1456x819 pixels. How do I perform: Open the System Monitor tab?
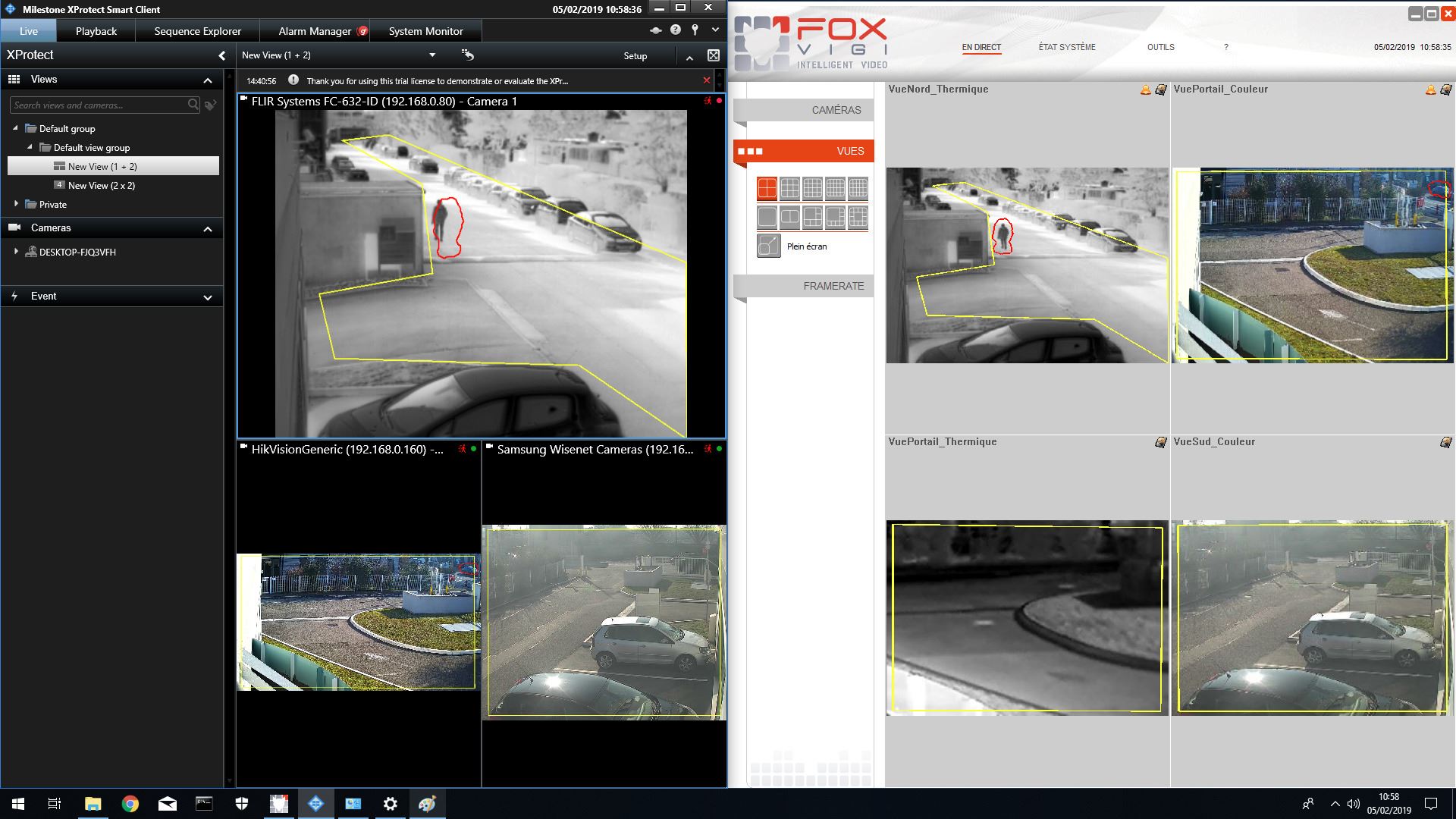(x=425, y=31)
